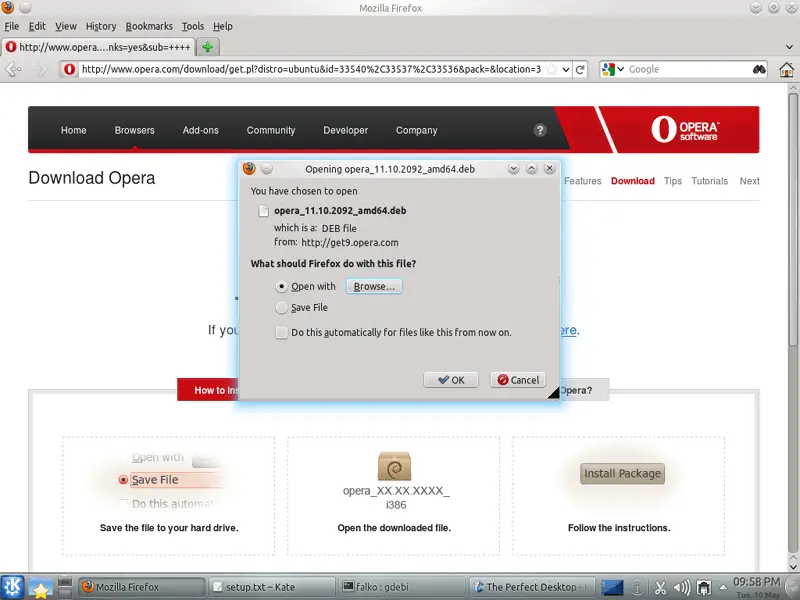Select the opera.com browser tab

coord(98,47)
